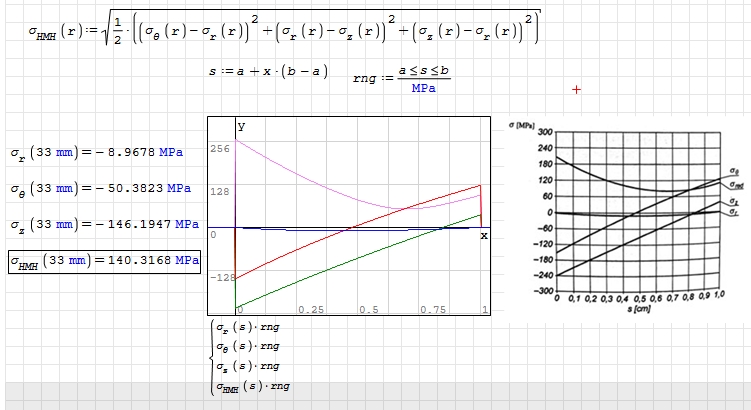
Task: Click the s [cm] axis label in reference chart
Action: click(x=639, y=309)
